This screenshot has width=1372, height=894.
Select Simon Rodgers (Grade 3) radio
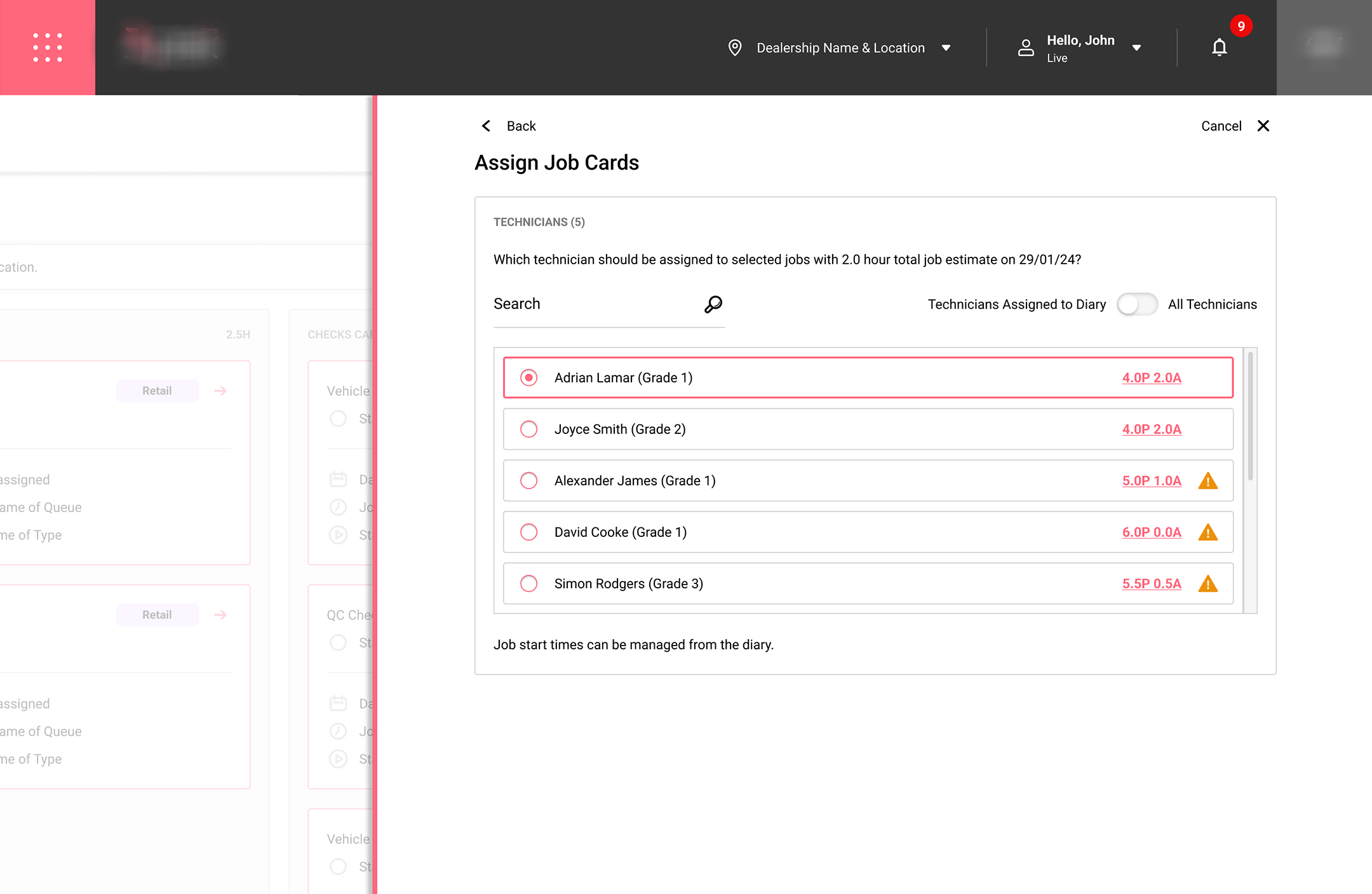528,584
